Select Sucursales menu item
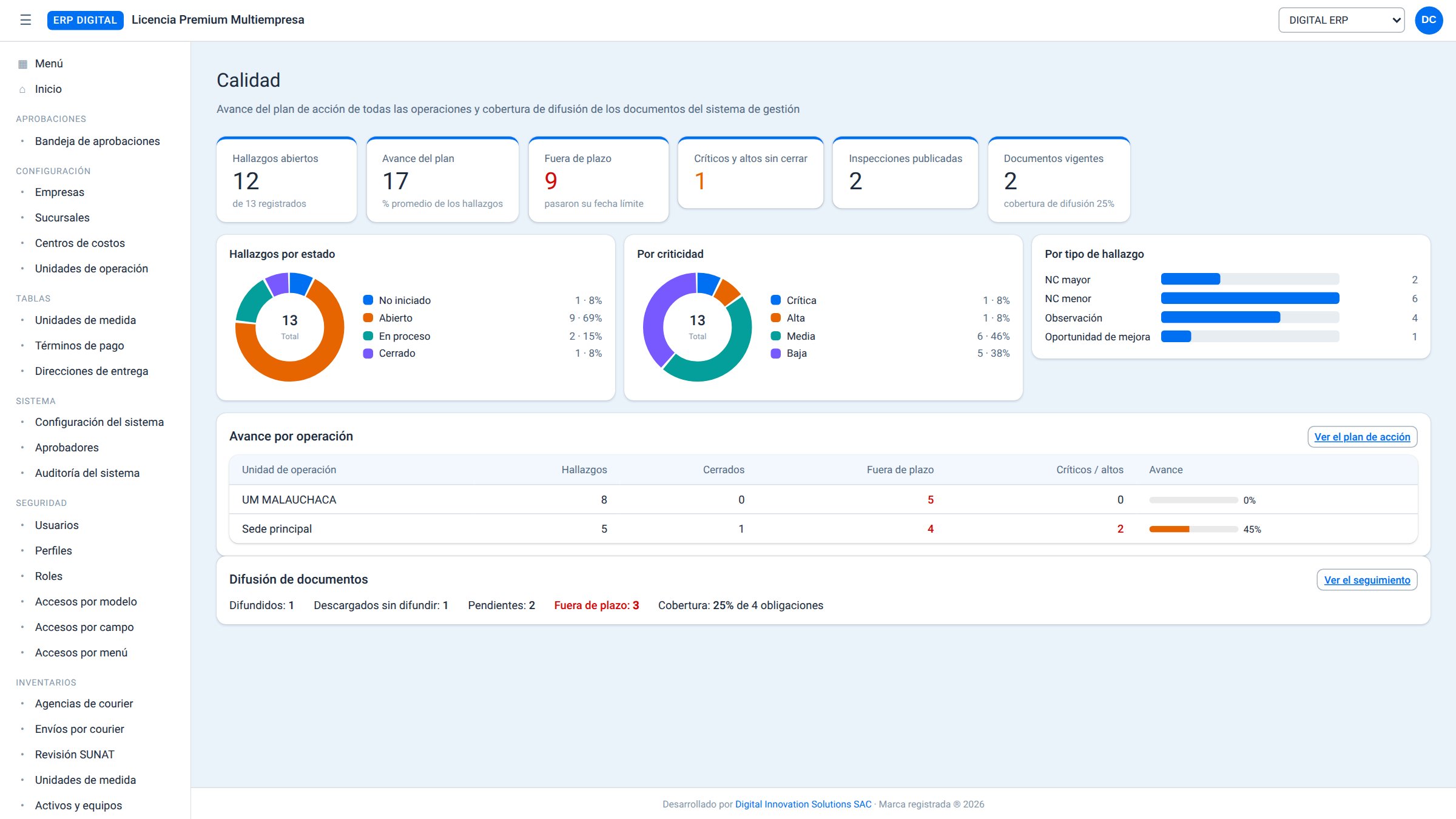The width and height of the screenshot is (1456, 819). point(62,218)
